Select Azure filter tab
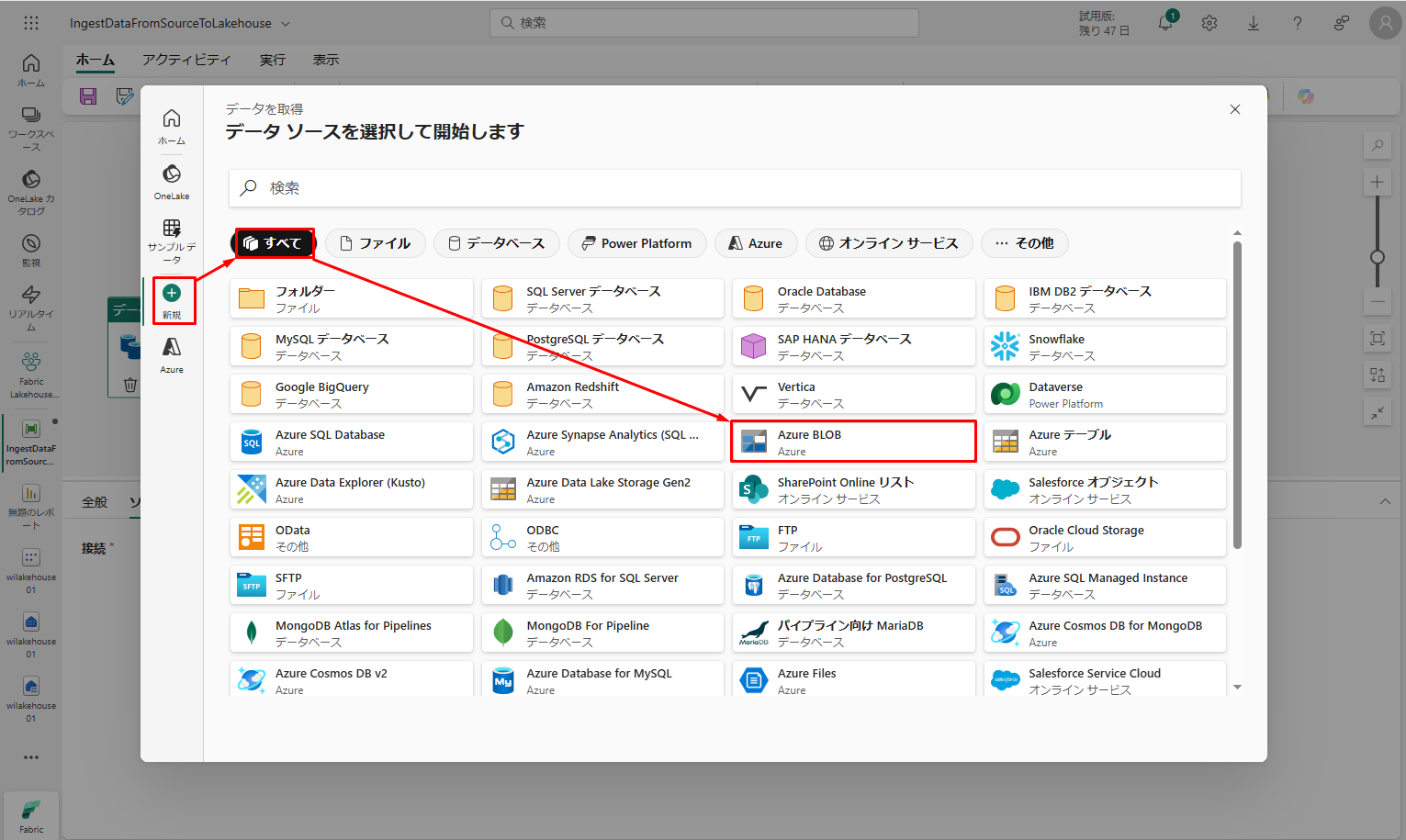1406x840 pixels. pos(756,243)
